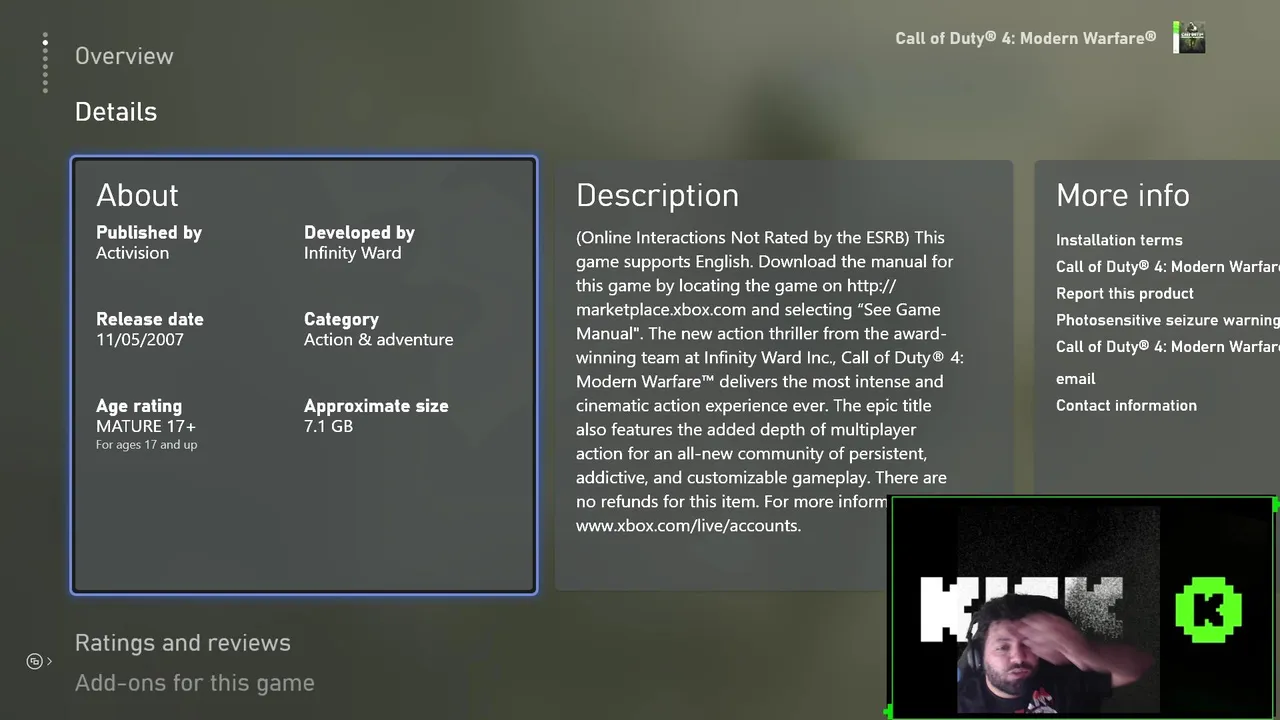The height and width of the screenshot is (720, 1280).
Task: Click the 'Published by' label
Action: [149, 233]
